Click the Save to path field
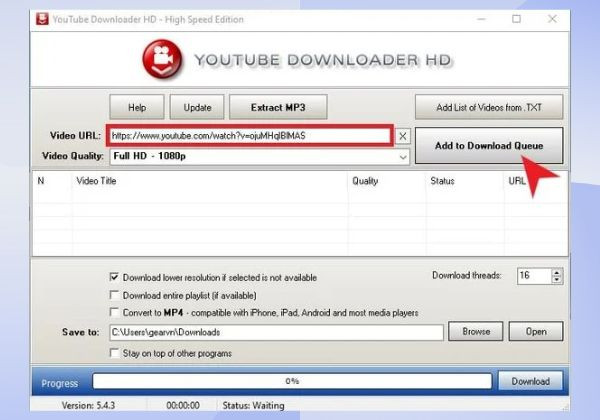Screen dimensions: 600x420 [276, 332]
